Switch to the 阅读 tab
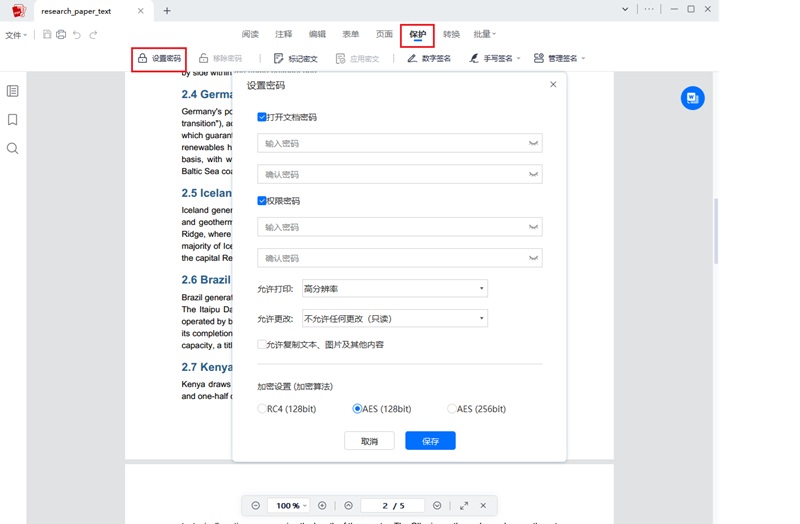The image size is (800, 524). click(x=250, y=34)
